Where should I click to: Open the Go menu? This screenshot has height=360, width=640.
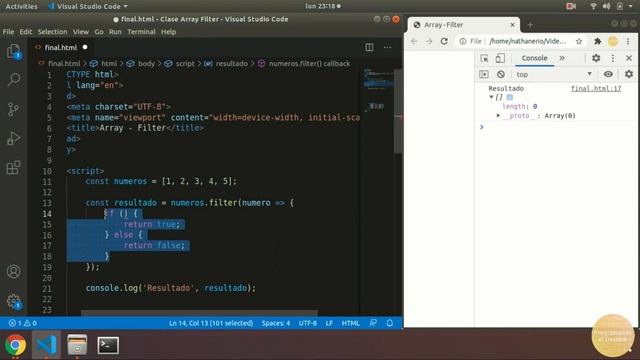(99, 32)
